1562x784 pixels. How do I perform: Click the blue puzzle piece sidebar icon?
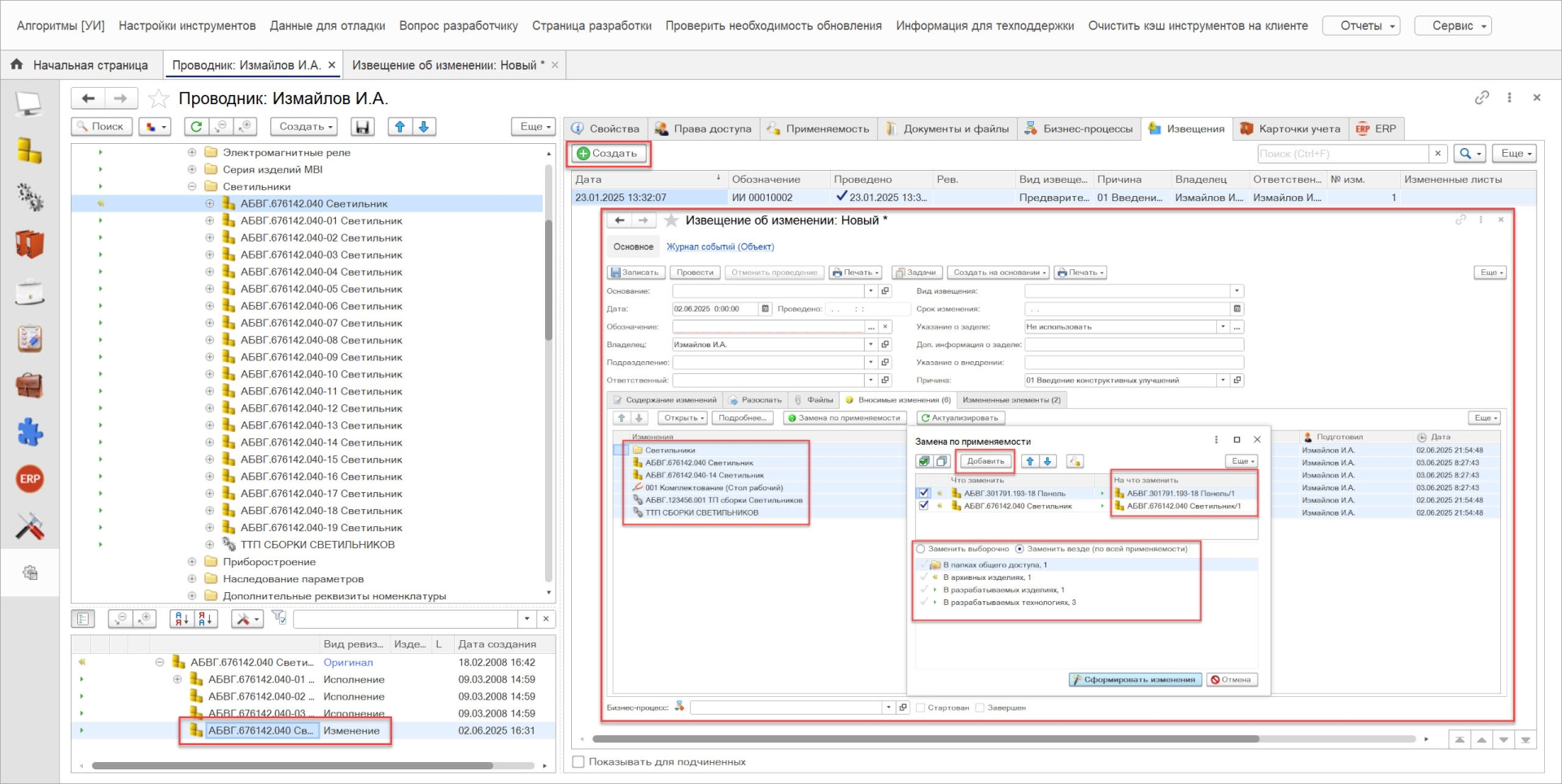[x=29, y=433]
